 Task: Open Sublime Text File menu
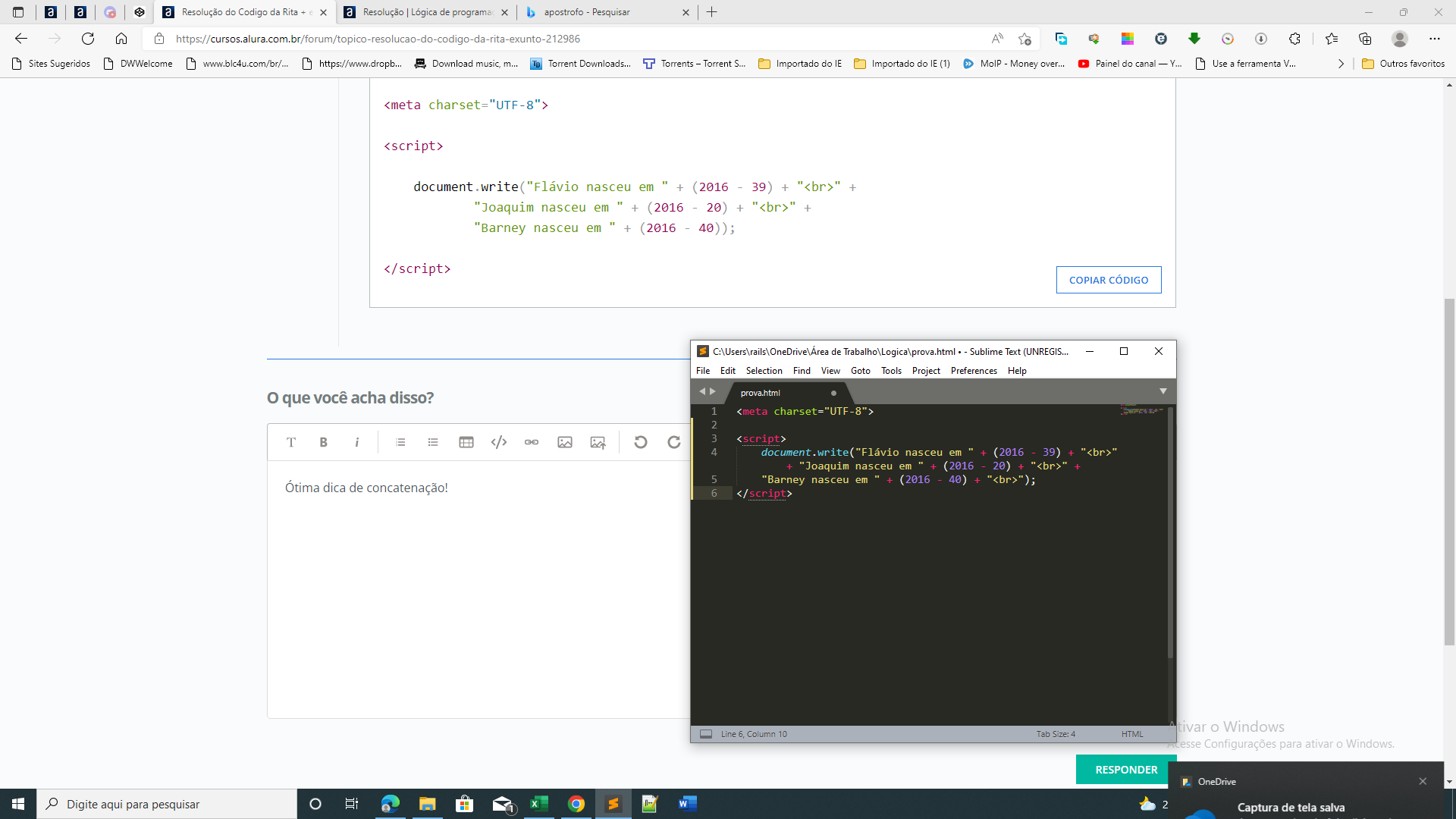pyautogui.click(x=703, y=371)
